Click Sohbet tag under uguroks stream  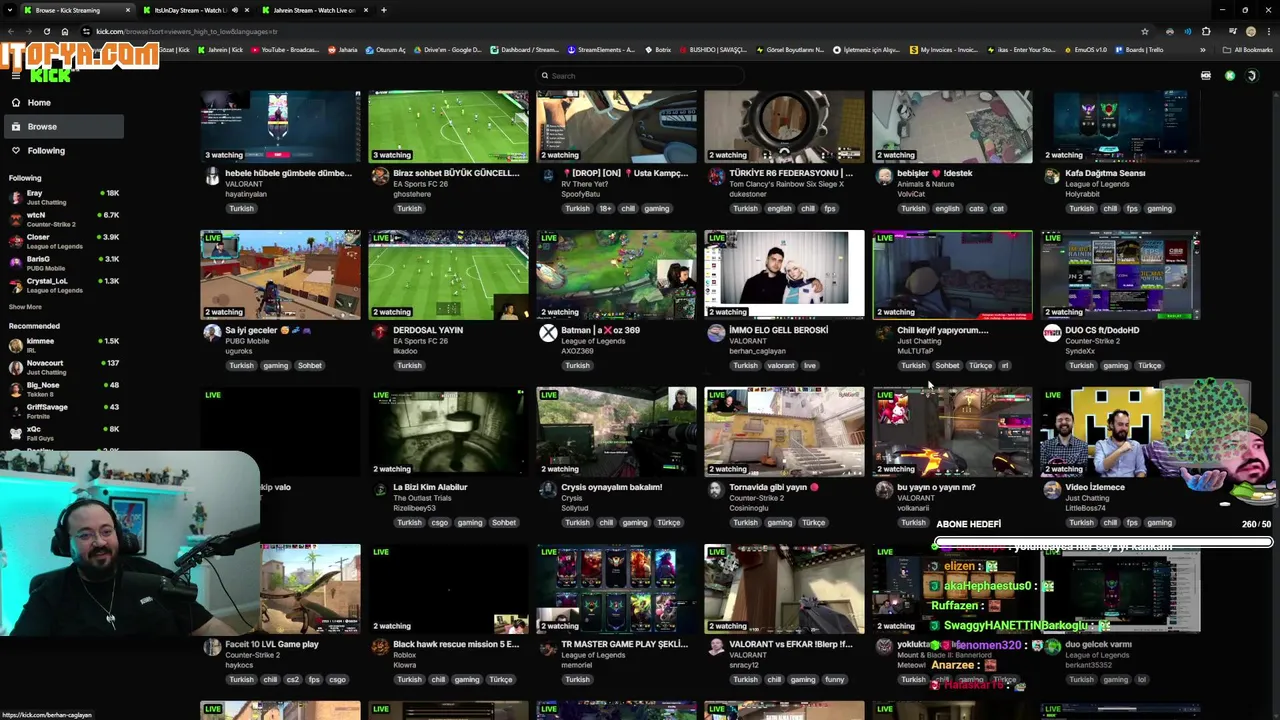[x=310, y=366]
